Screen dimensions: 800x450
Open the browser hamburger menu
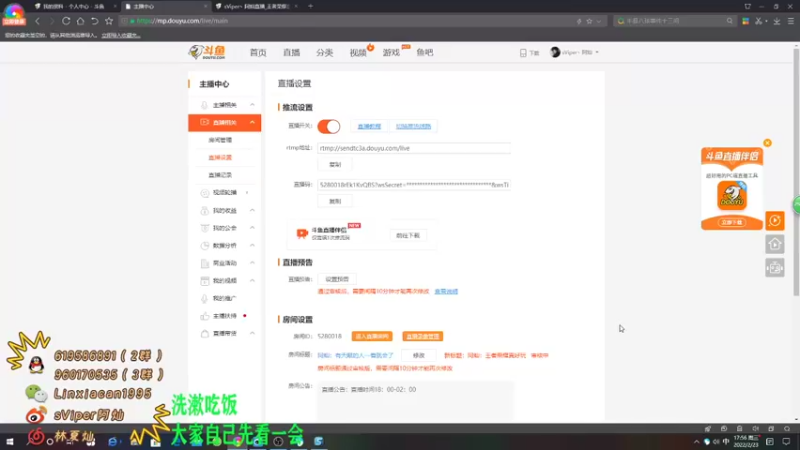pos(791,21)
